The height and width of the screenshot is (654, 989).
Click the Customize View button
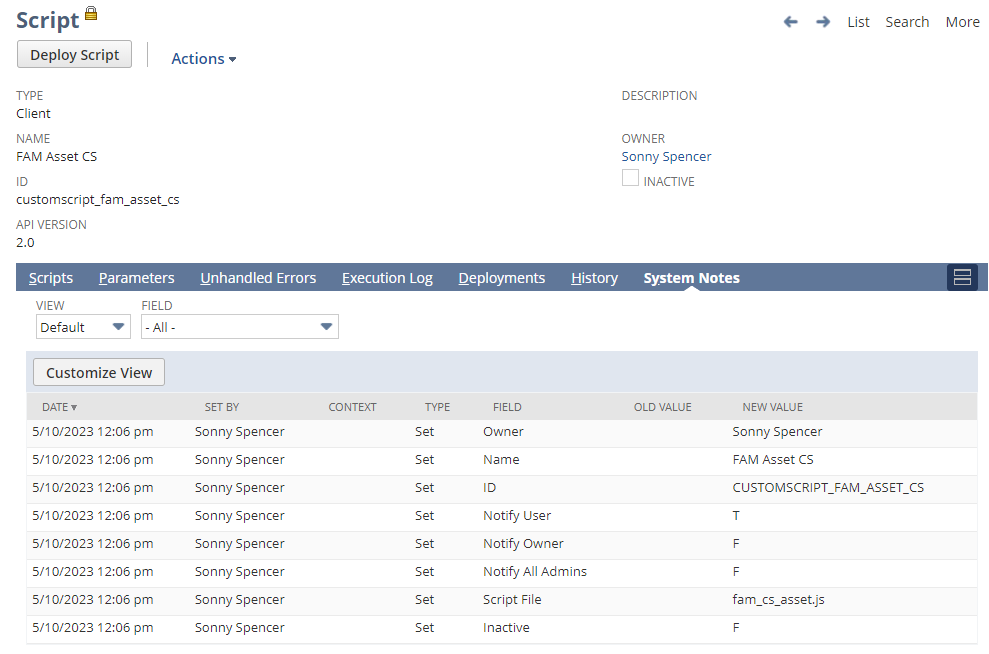(x=98, y=371)
